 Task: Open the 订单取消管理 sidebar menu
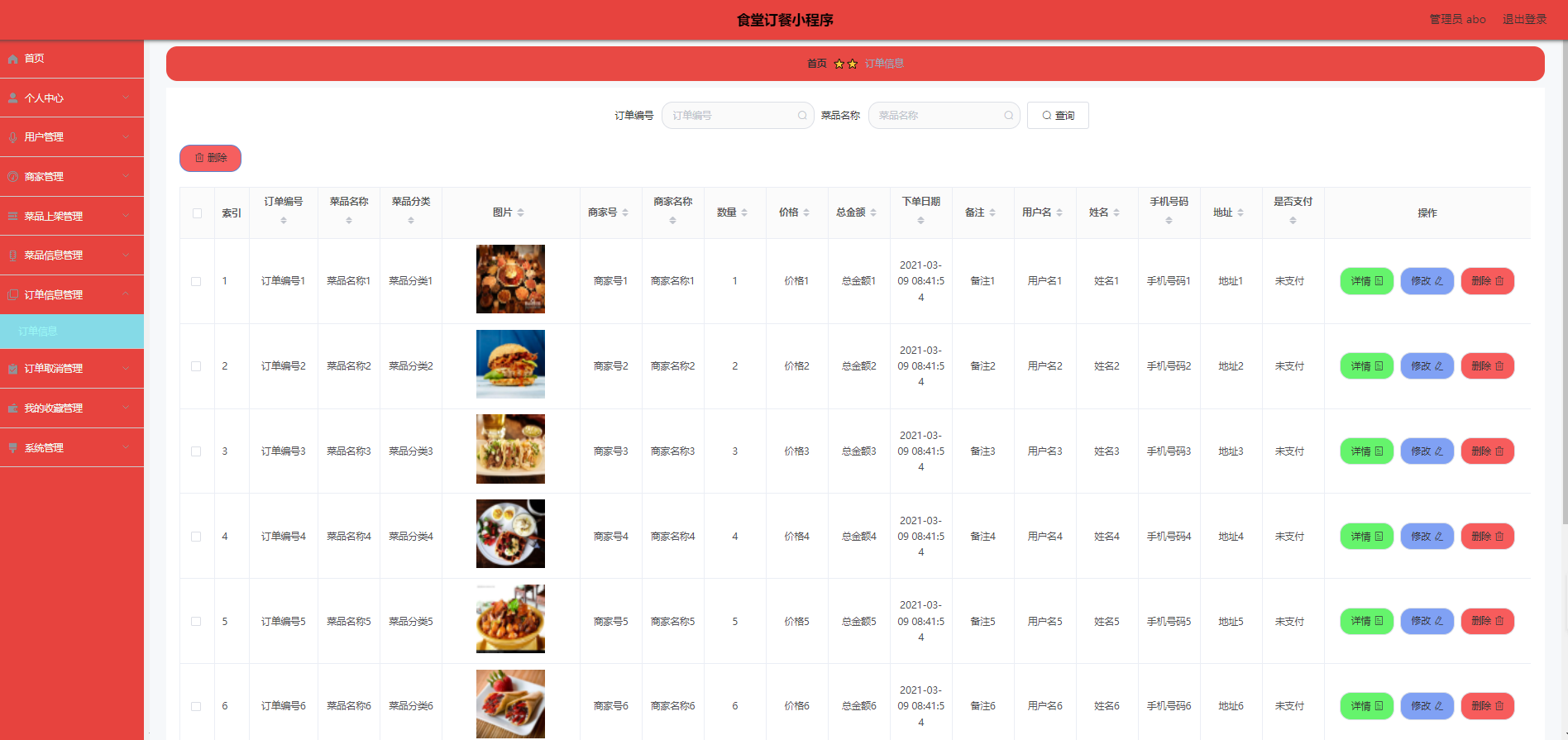72,369
